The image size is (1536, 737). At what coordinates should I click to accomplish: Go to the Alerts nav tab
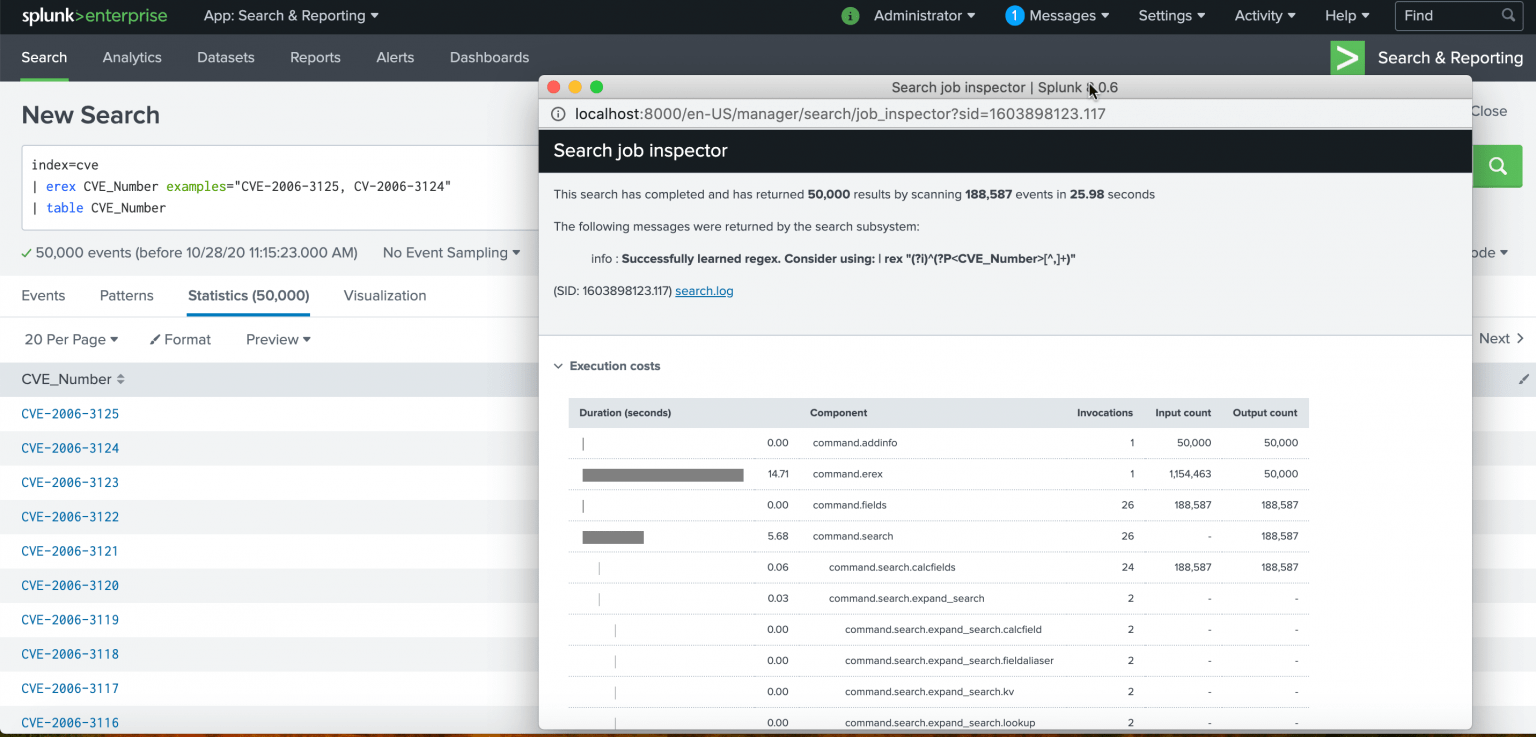[x=395, y=58]
